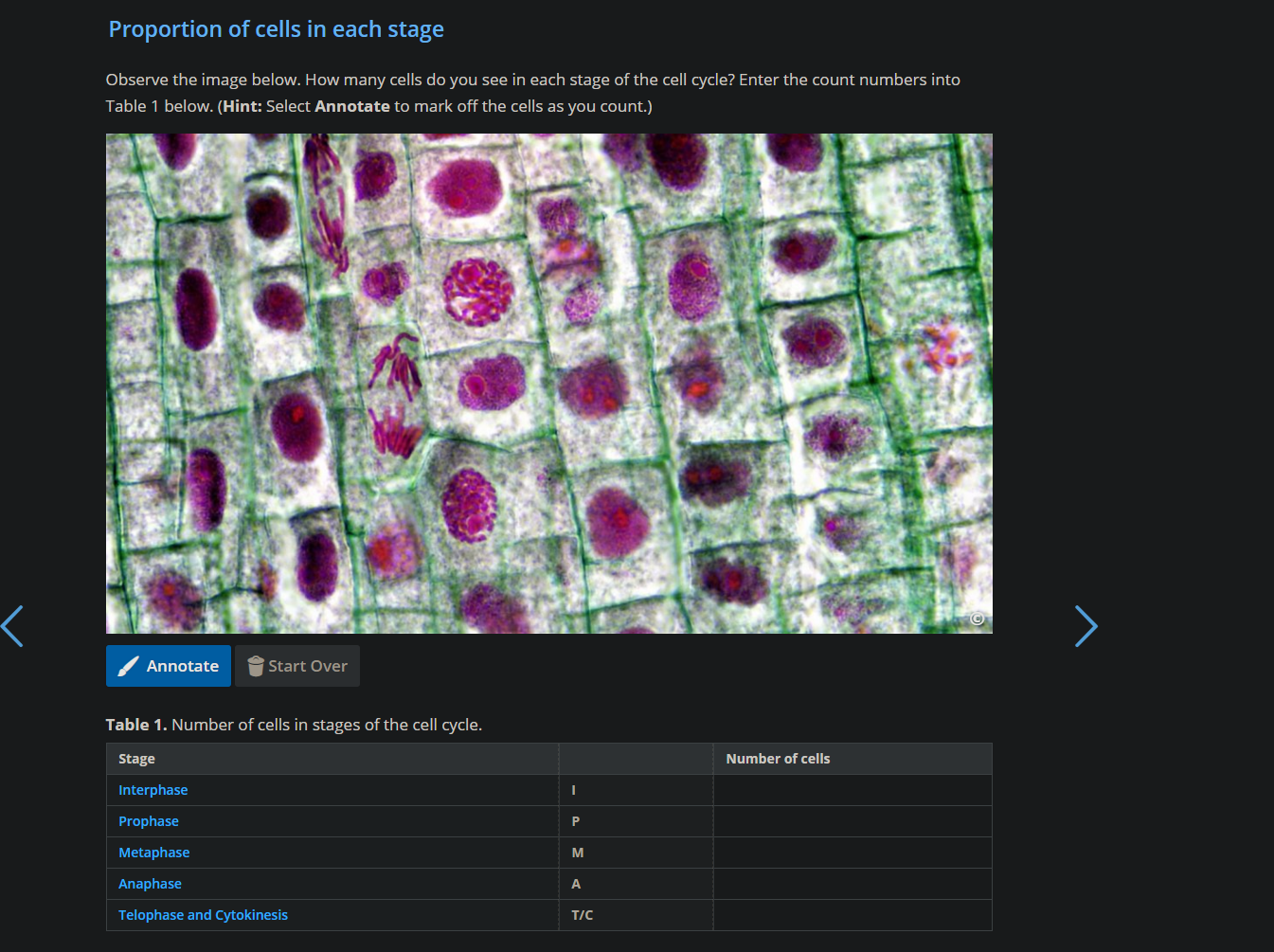Screen dimensions: 1274x952
Task: Click the Telophase count input field
Action: tap(851, 914)
